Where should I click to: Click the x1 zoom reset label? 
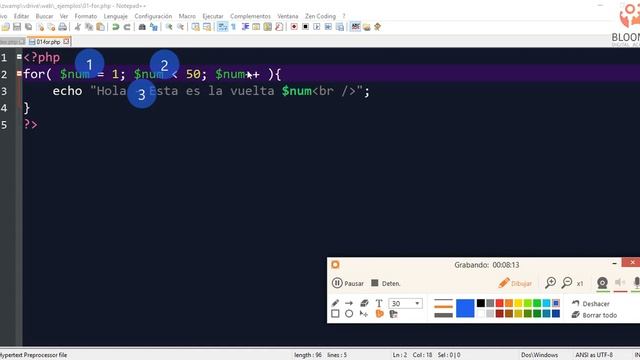580,283
